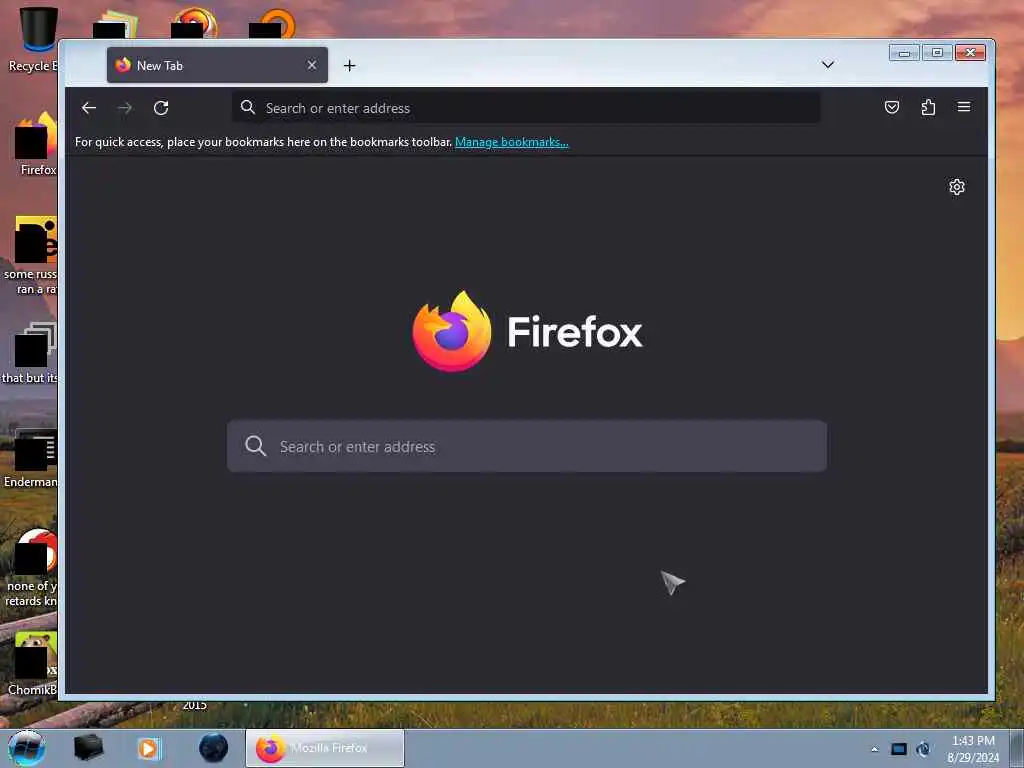
Task: Select the 'that but its' desktop icon
Action: 30,353
